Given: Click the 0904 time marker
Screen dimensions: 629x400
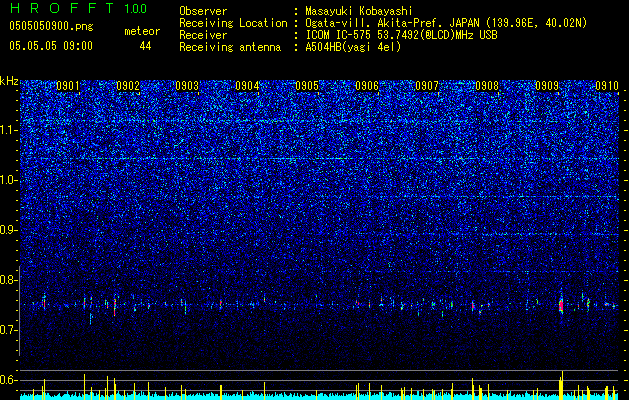Looking at the screenshot, I should point(247,86).
